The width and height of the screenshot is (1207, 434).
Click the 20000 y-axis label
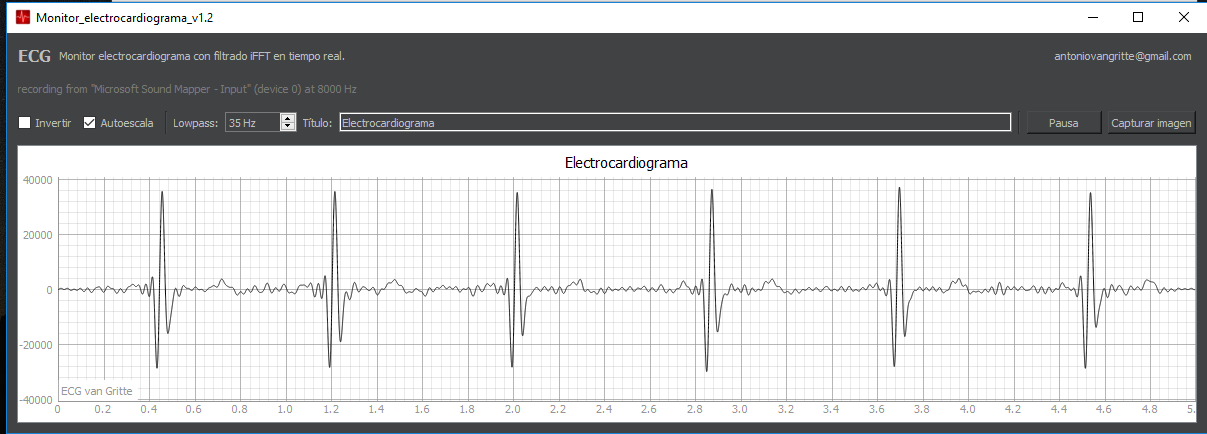36,235
